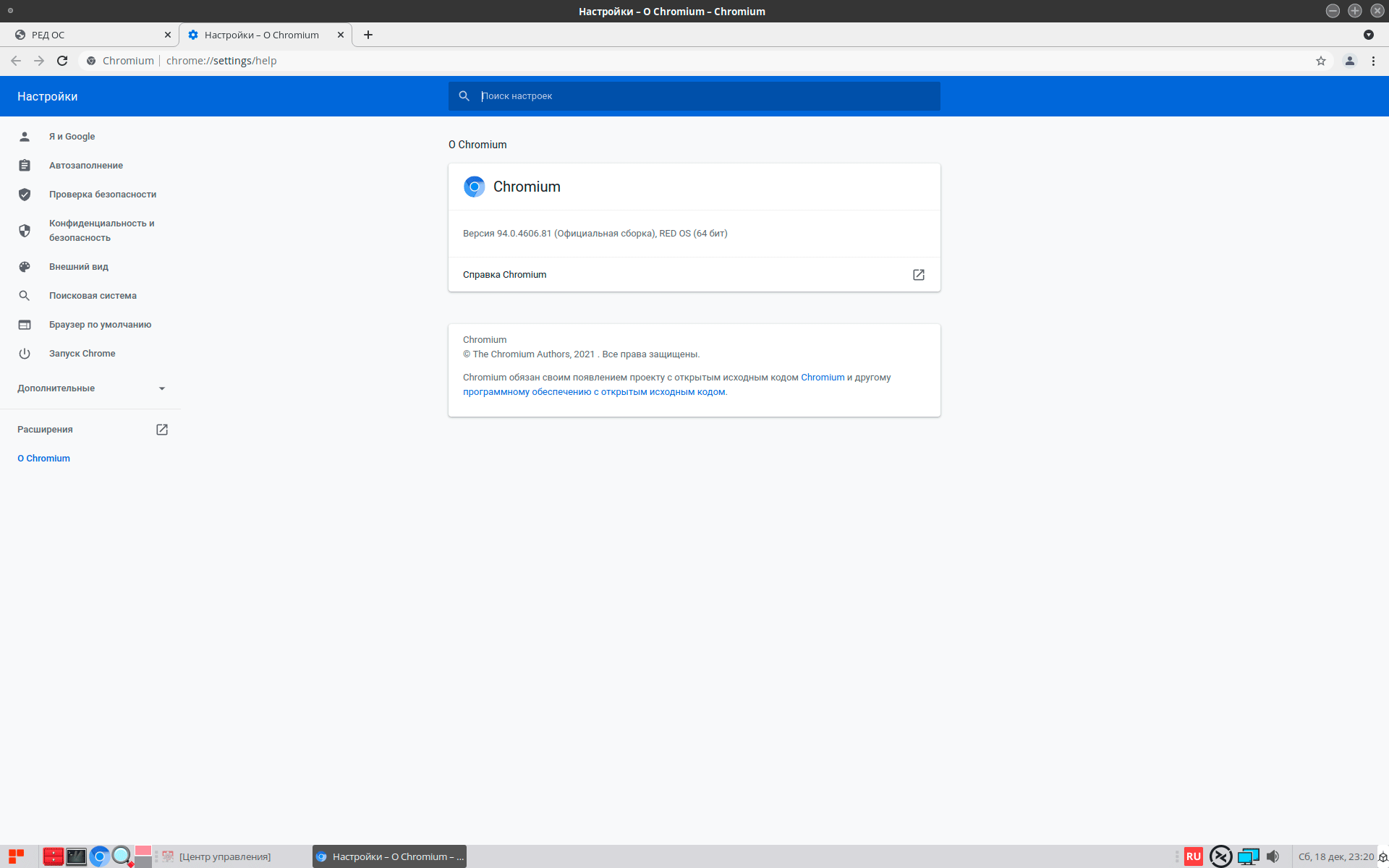The height and width of the screenshot is (868, 1389).
Task: Bookmark this page with star icon
Action: click(1321, 61)
